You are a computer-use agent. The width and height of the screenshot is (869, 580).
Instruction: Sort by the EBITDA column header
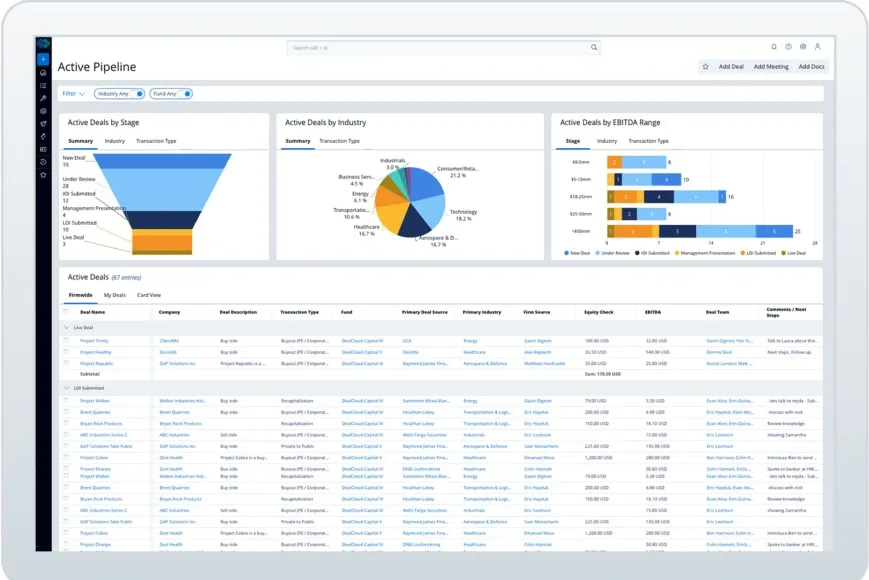pyautogui.click(x=653, y=312)
